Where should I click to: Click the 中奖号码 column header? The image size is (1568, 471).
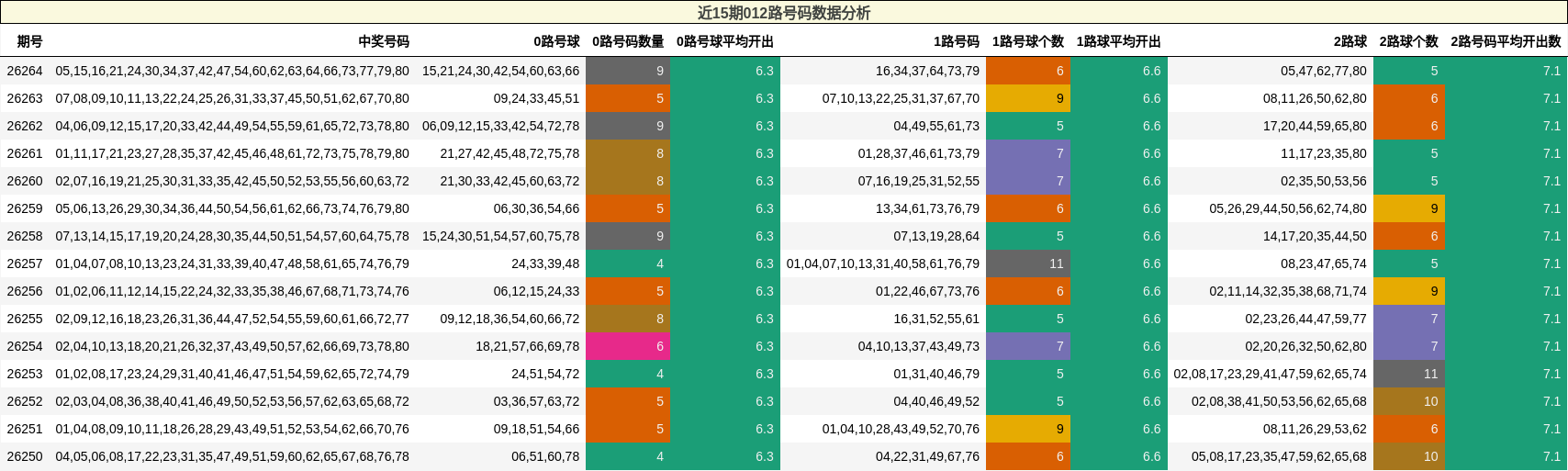pyautogui.click(x=384, y=41)
